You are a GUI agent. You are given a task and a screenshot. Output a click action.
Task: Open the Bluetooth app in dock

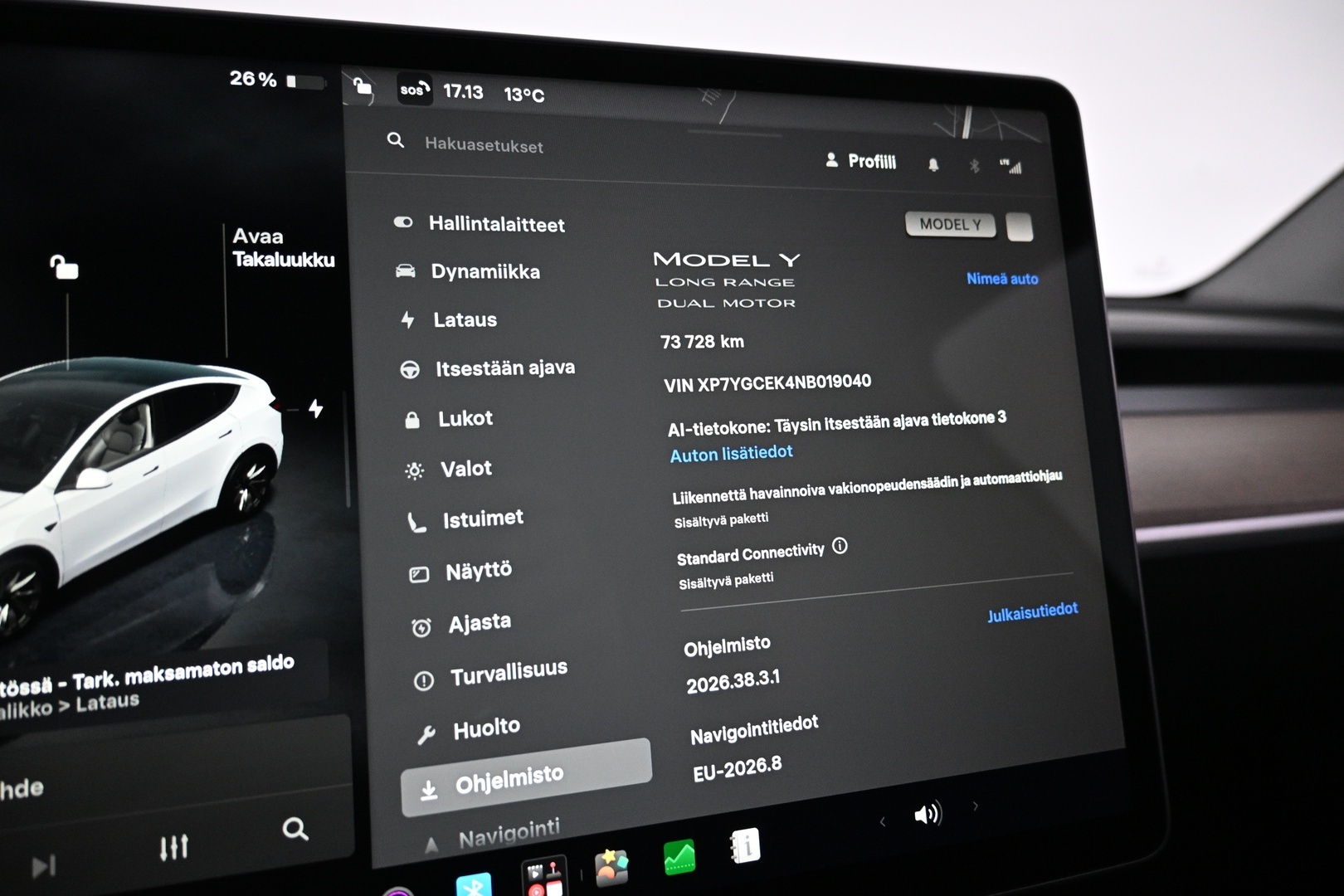(473, 884)
